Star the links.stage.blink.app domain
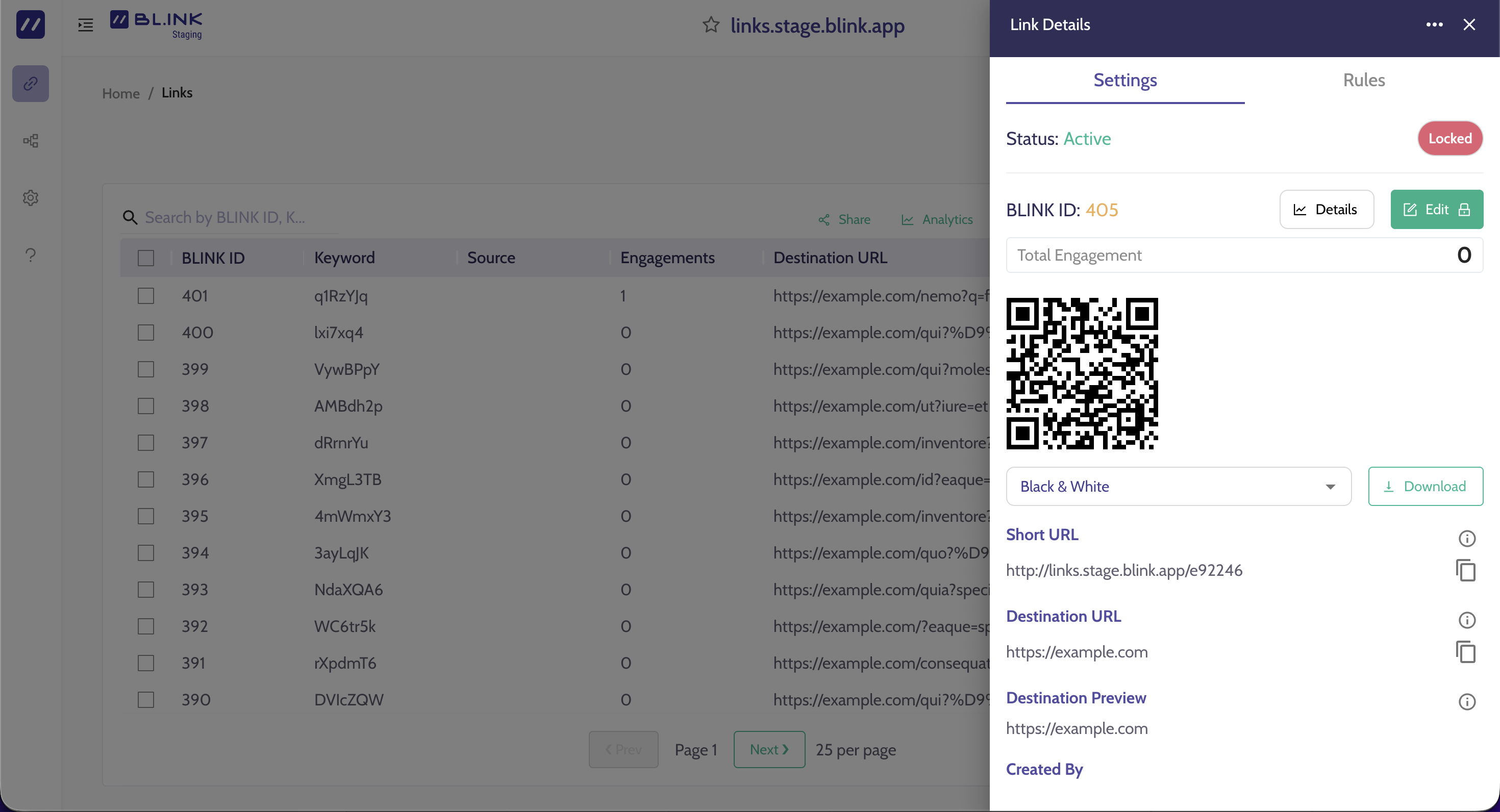 click(710, 25)
